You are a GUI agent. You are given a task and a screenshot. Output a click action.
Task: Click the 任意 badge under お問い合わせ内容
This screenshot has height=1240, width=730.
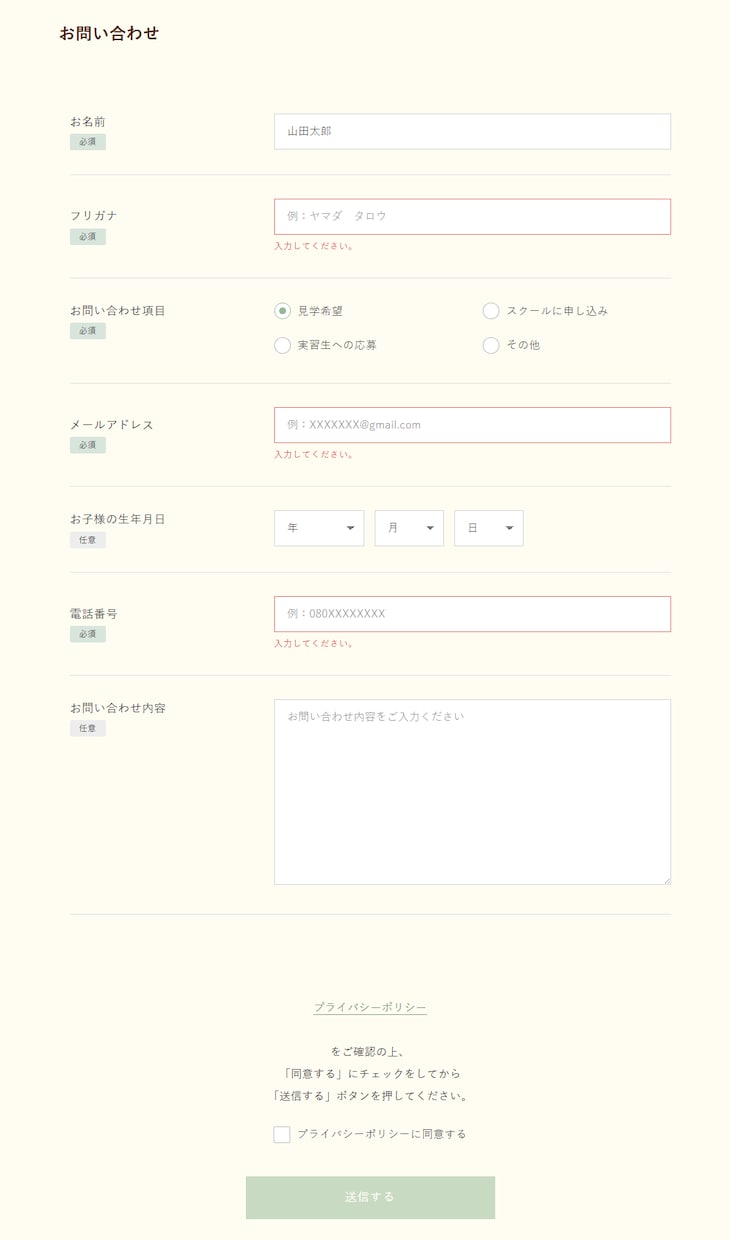coord(88,728)
